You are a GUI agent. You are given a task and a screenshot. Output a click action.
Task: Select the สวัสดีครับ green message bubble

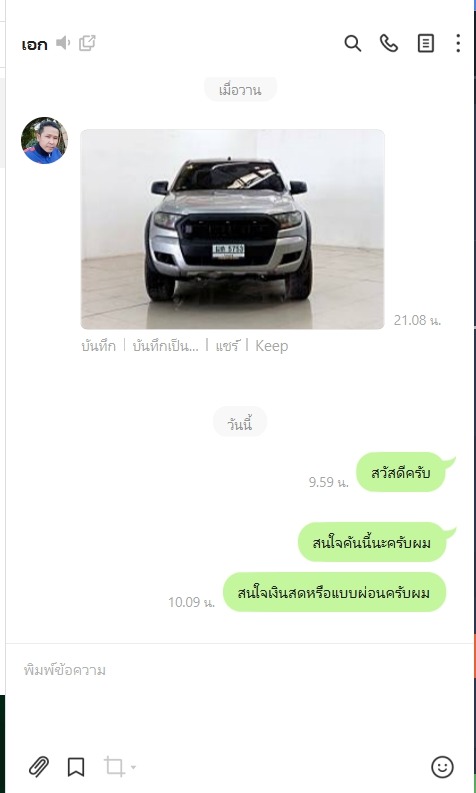click(401, 472)
